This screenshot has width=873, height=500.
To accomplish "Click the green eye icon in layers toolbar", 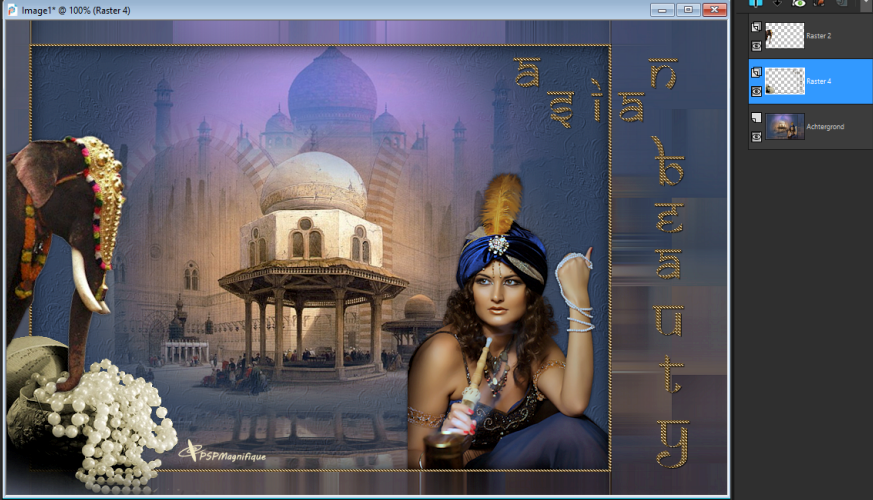I will 798,4.
